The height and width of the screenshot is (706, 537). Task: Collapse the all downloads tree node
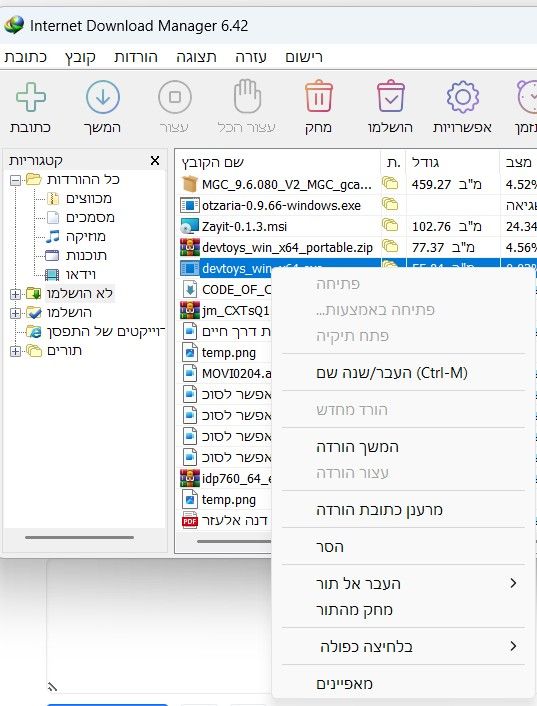tap(15, 181)
